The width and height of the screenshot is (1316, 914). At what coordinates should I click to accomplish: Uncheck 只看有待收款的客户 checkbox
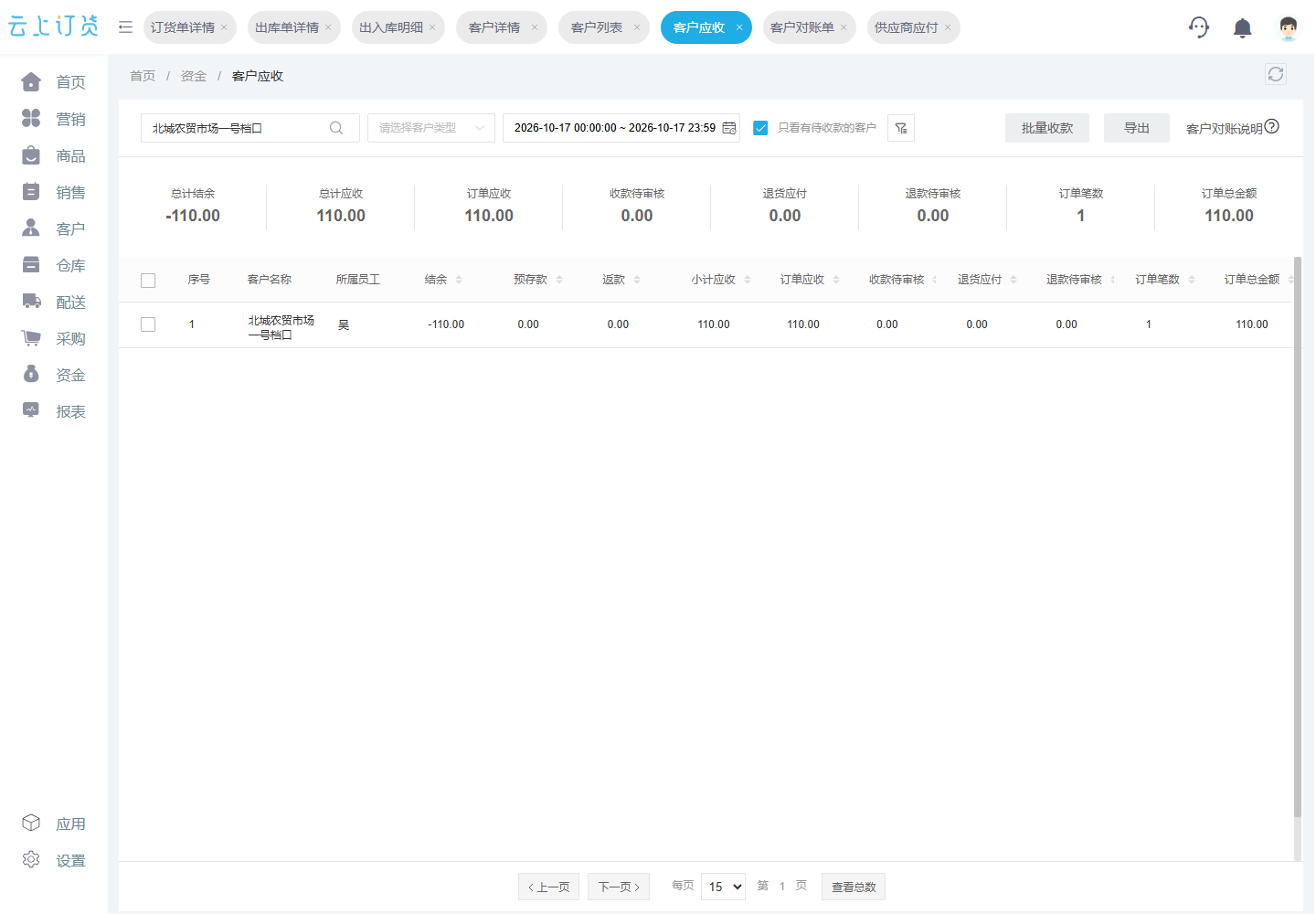point(760,128)
